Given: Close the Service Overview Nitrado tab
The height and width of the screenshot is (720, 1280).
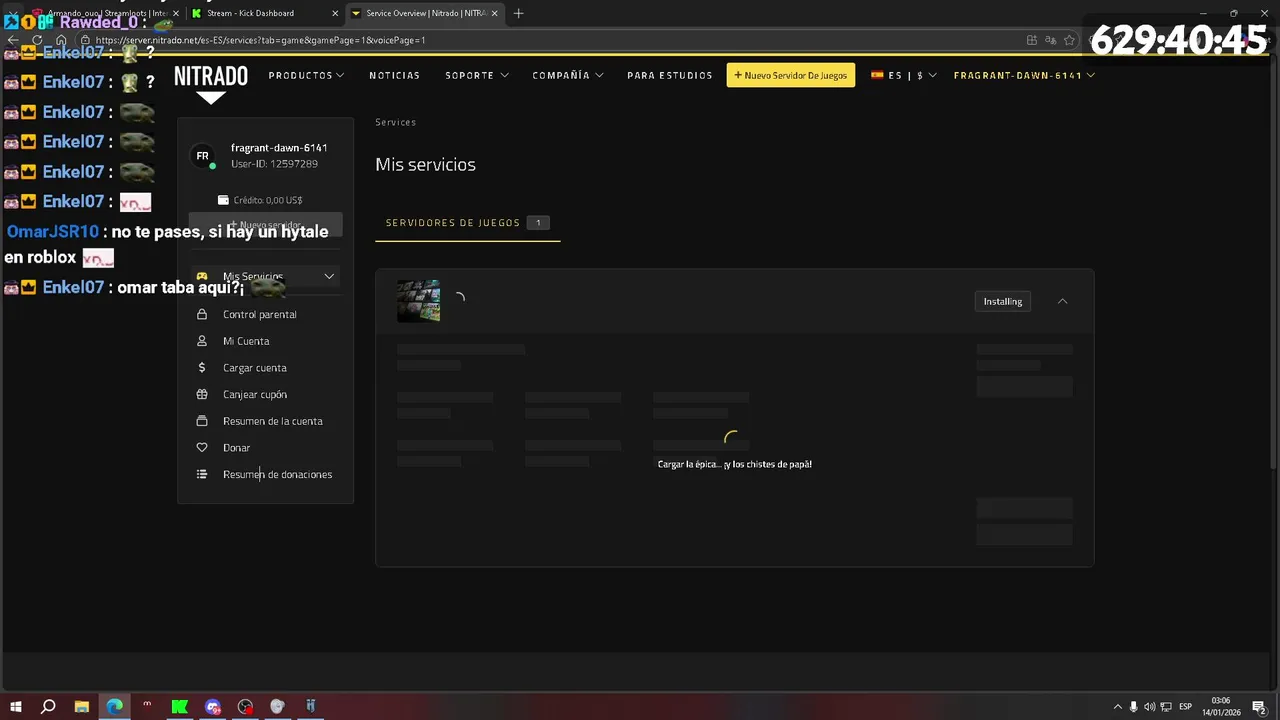Looking at the screenshot, I should click(x=494, y=13).
